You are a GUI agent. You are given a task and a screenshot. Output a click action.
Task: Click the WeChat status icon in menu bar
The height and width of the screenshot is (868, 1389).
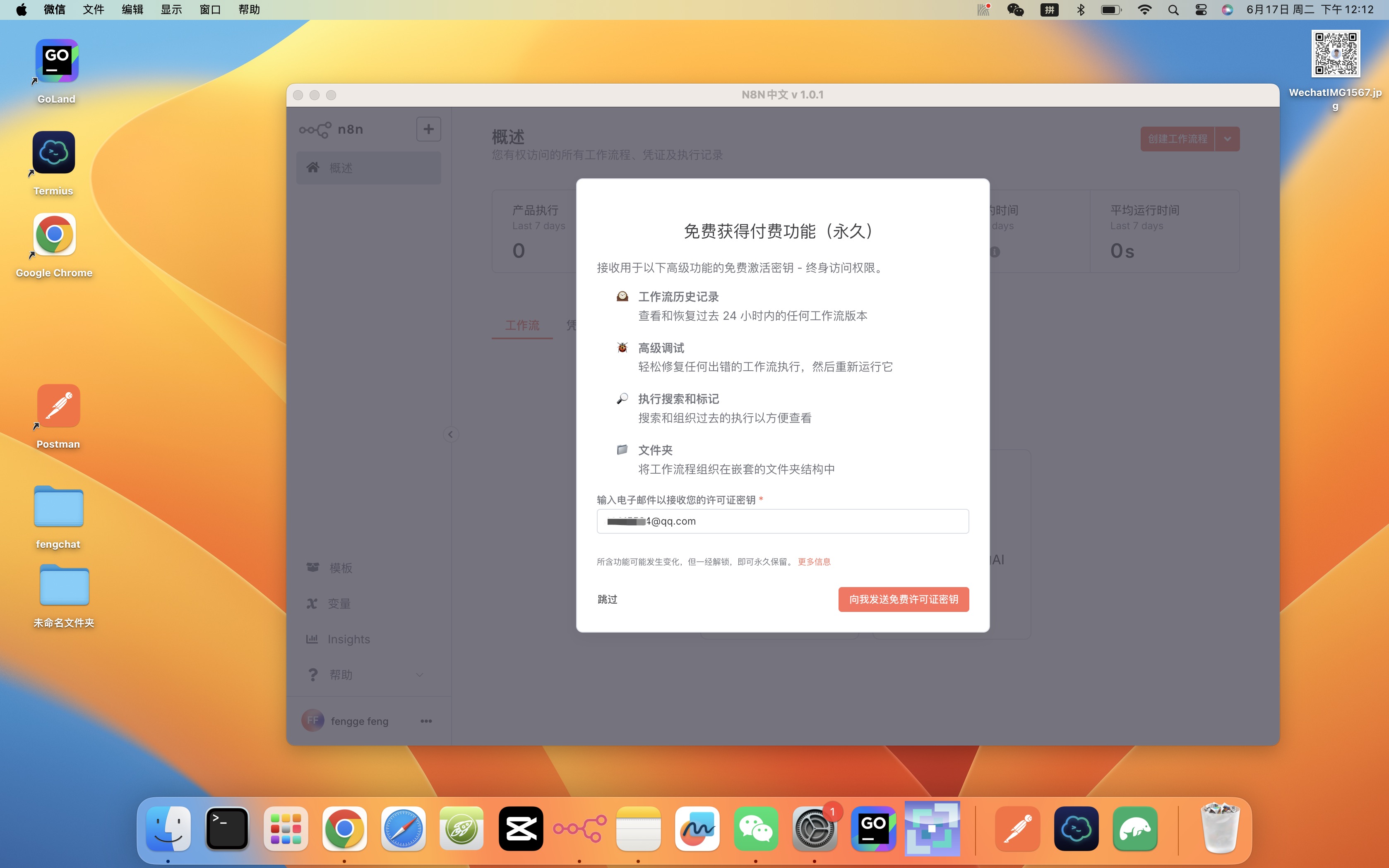pyautogui.click(x=1015, y=10)
